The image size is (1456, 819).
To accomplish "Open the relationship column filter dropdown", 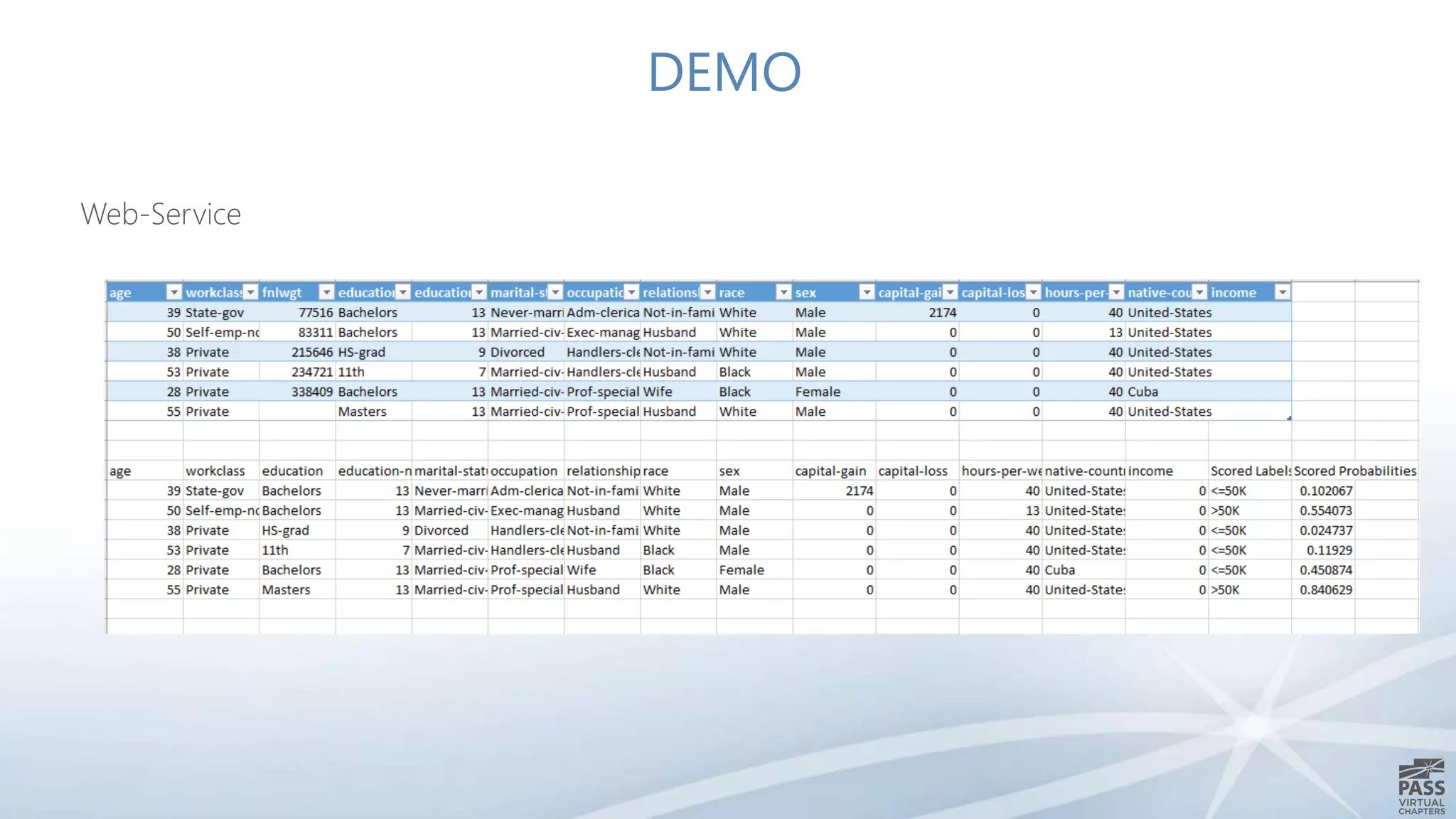I will coord(707,292).
